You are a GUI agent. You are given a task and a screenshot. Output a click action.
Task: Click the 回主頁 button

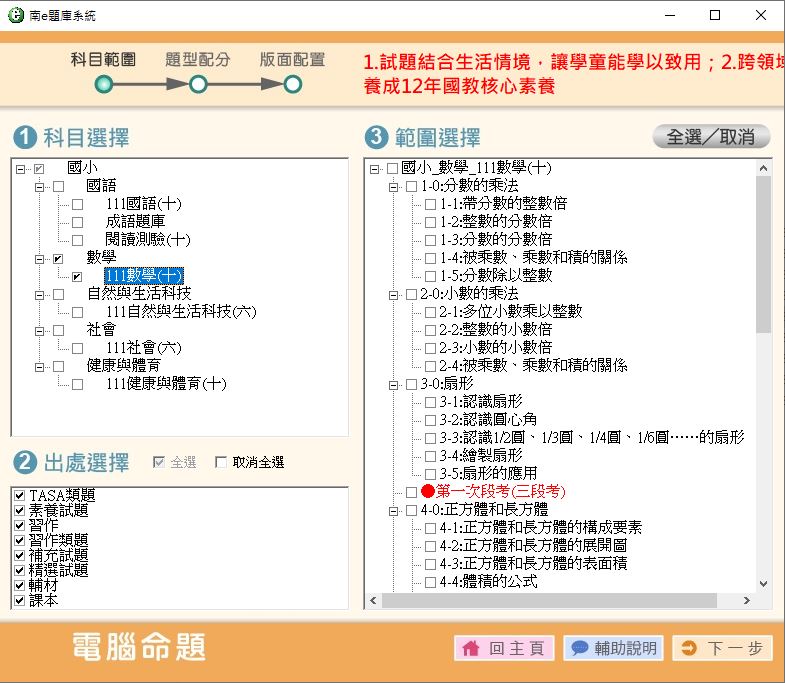pos(504,648)
